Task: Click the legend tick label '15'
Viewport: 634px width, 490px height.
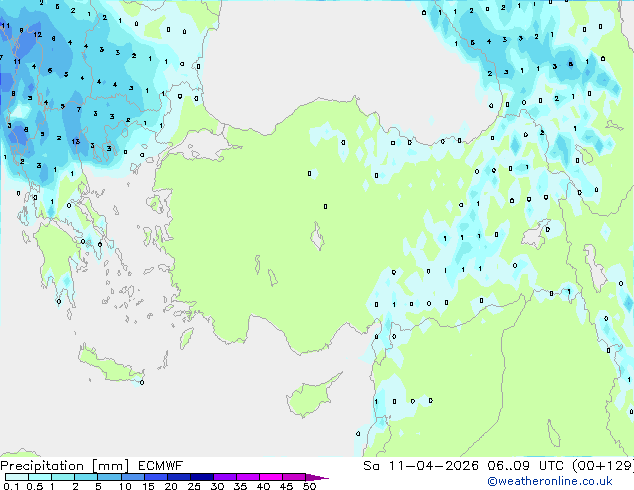Action: click(x=148, y=486)
